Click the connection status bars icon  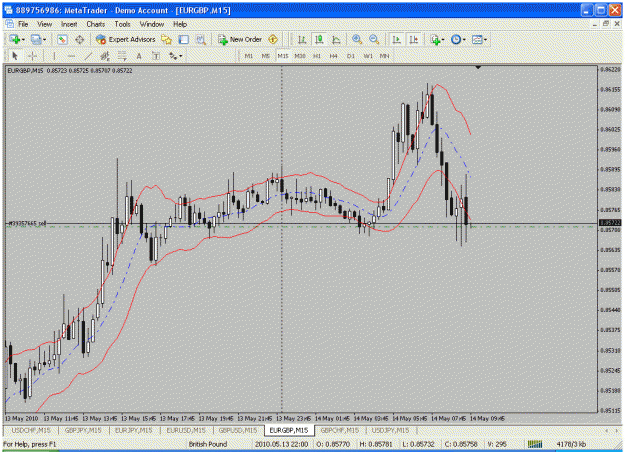[x=535, y=444]
